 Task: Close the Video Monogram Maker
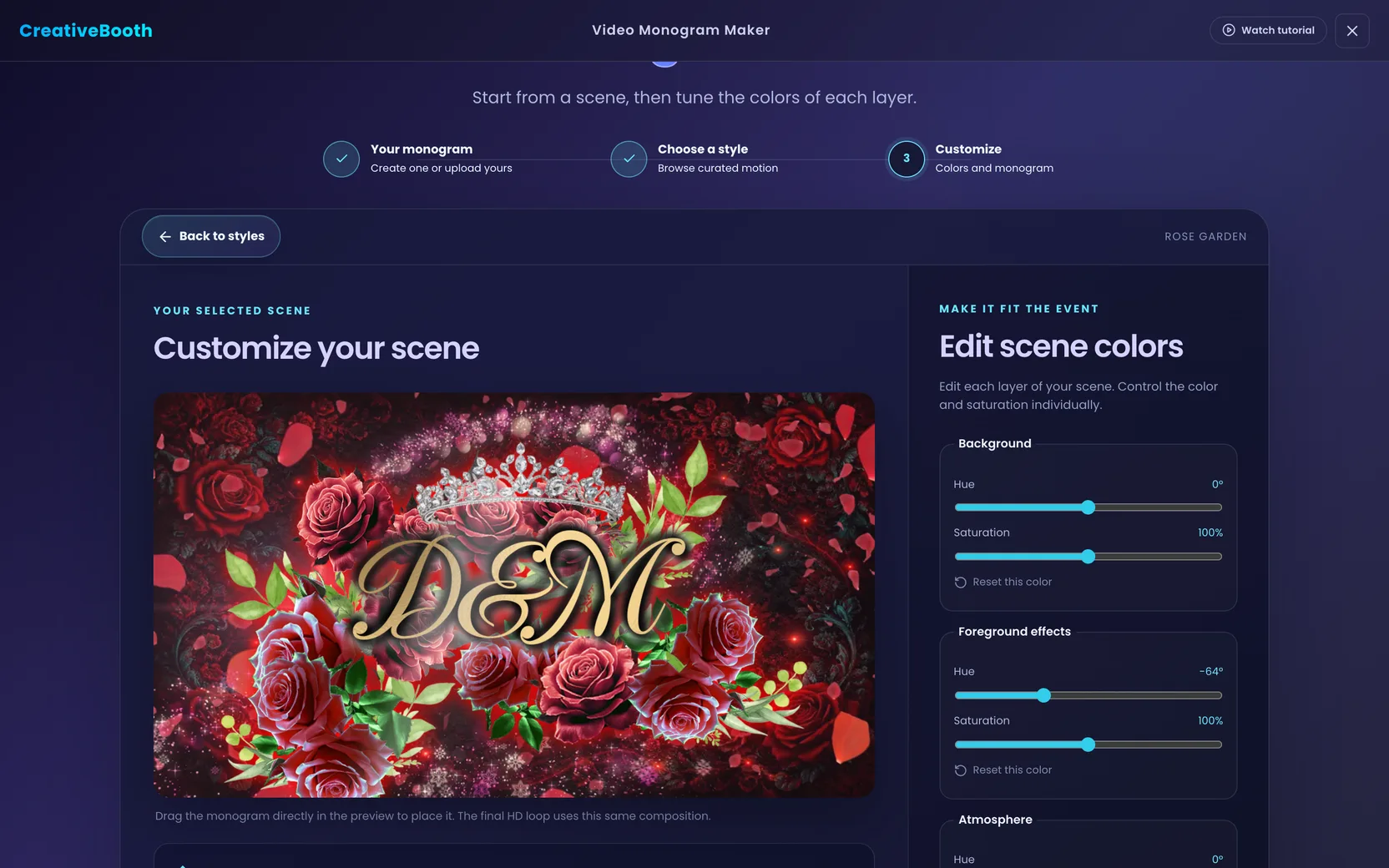(x=1352, y=31)
